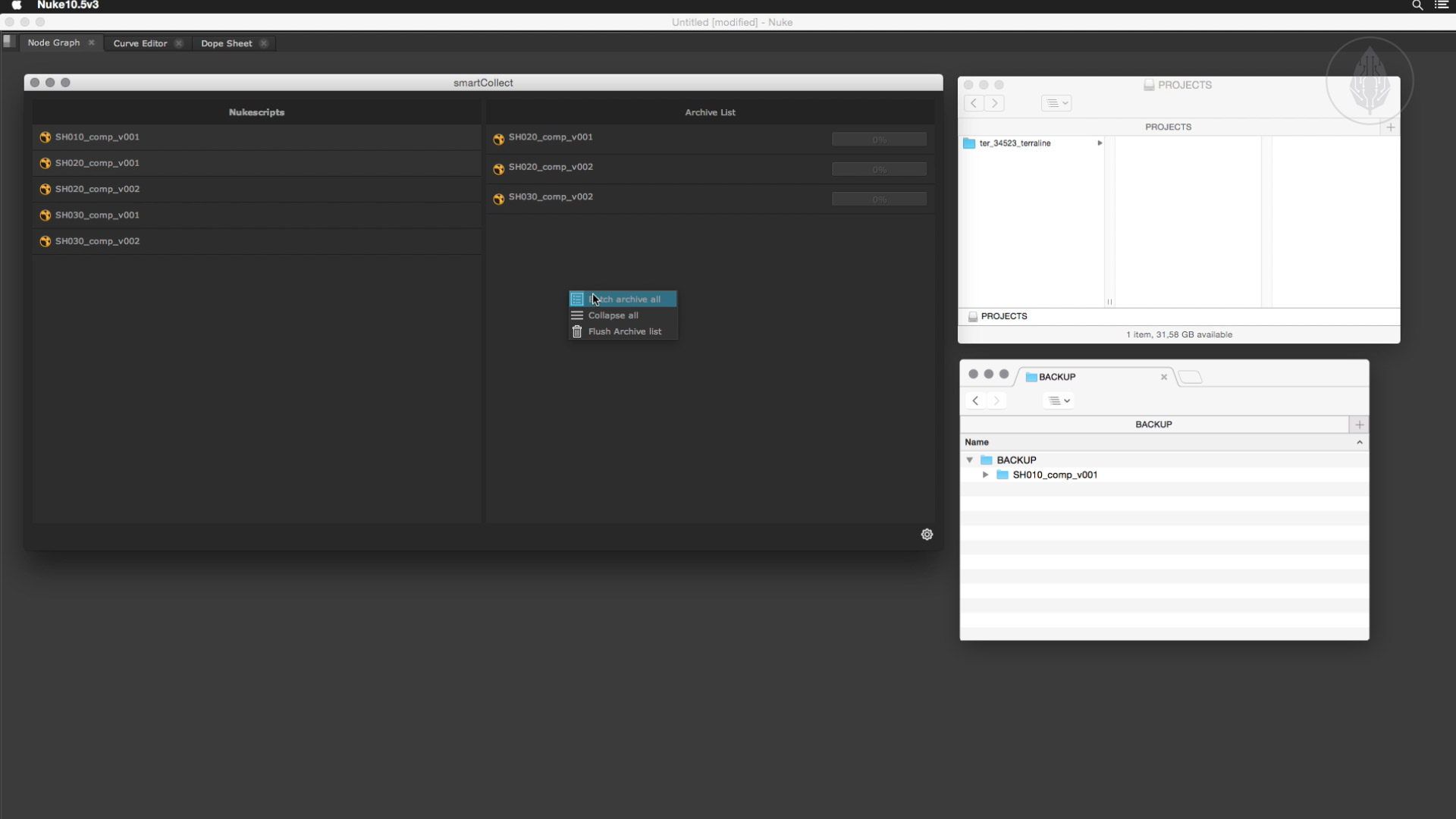Click PROJECTS label in Finder path bar
Viewport: 1456px width, 819px height.
(1004, 316)
